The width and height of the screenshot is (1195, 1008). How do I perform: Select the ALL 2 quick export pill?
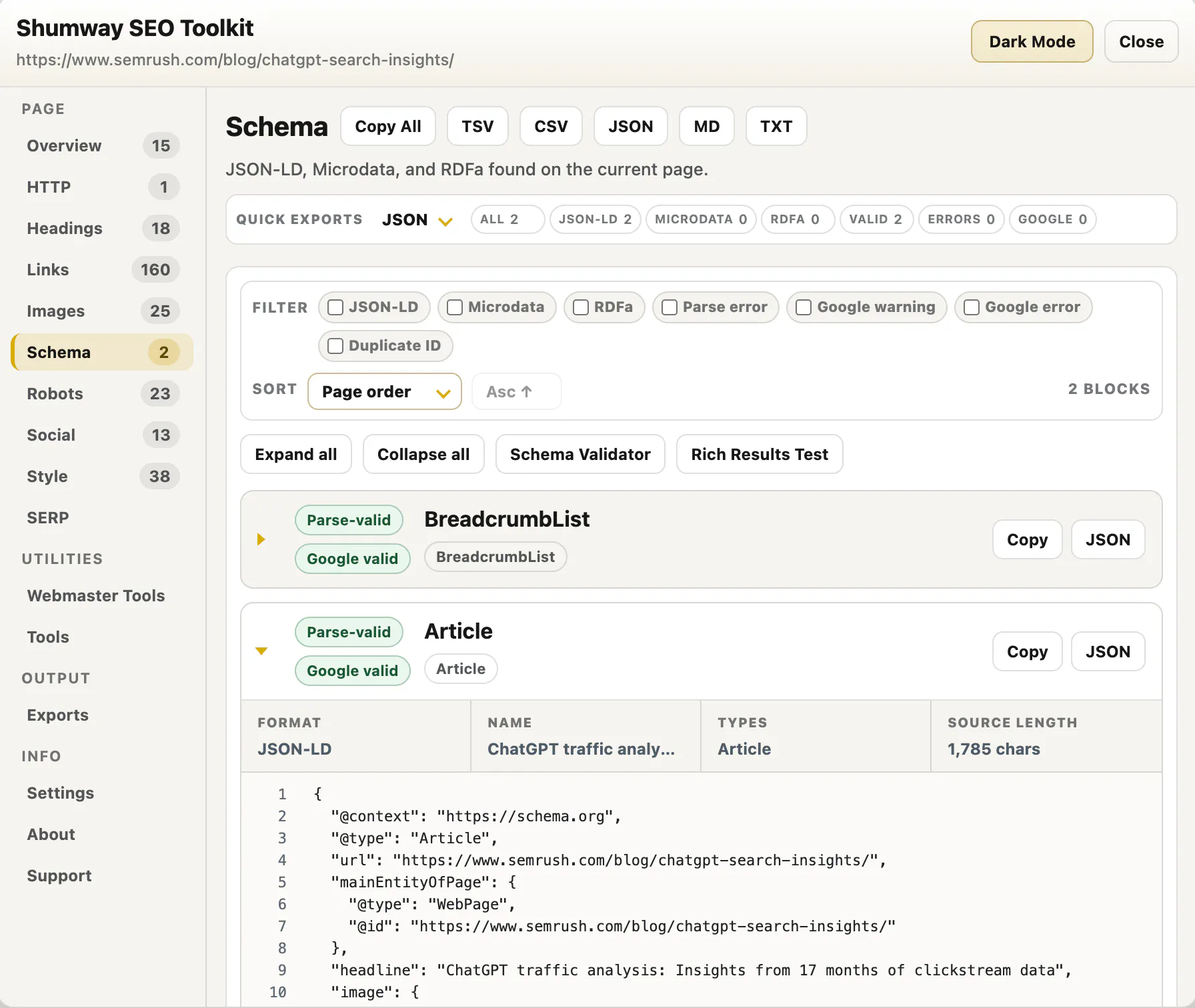pos(507,219)
